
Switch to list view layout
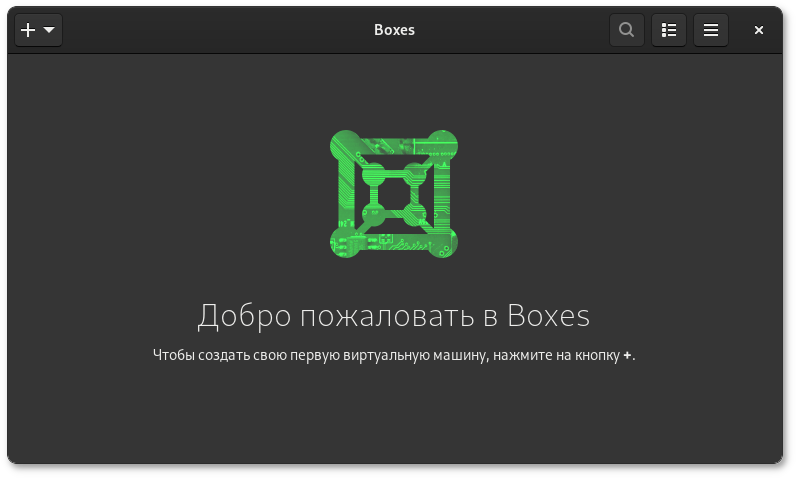point(669,30)
